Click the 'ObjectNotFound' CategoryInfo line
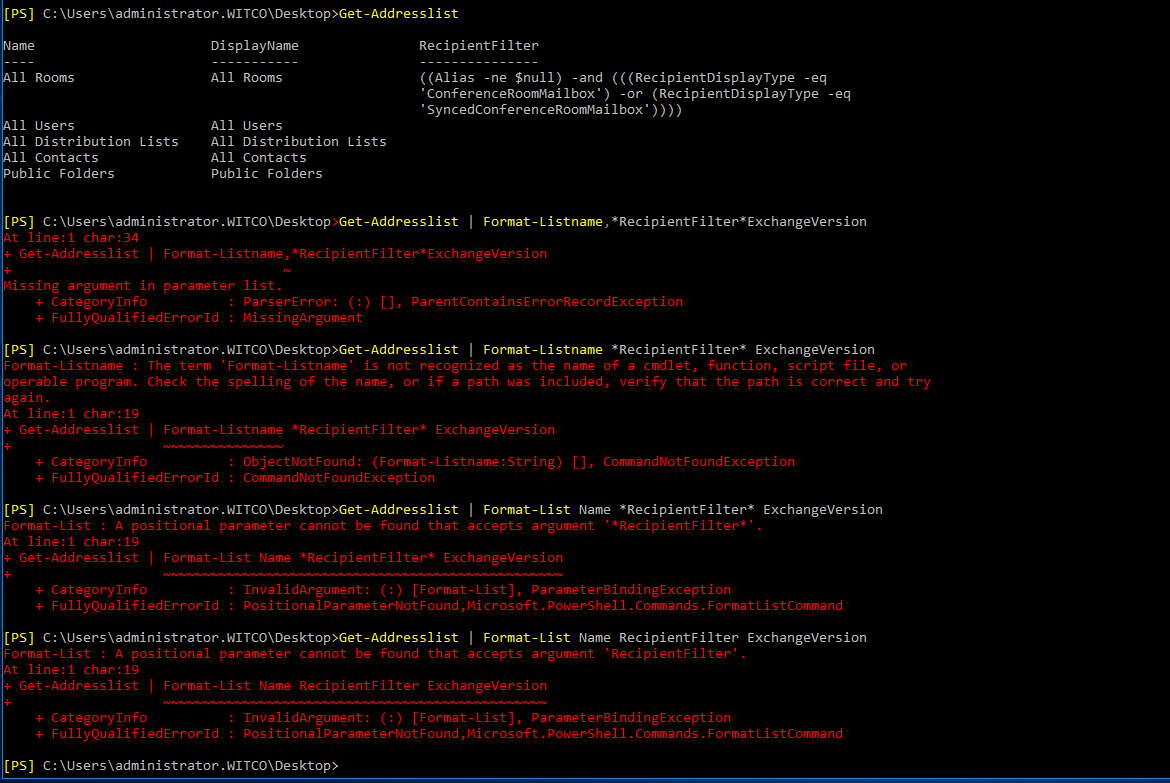 point(415,462)
